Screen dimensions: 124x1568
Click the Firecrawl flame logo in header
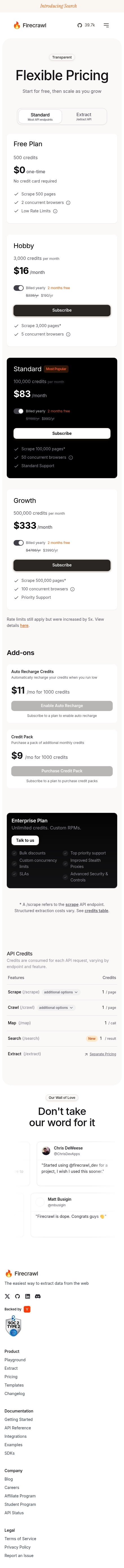point(17,26)
